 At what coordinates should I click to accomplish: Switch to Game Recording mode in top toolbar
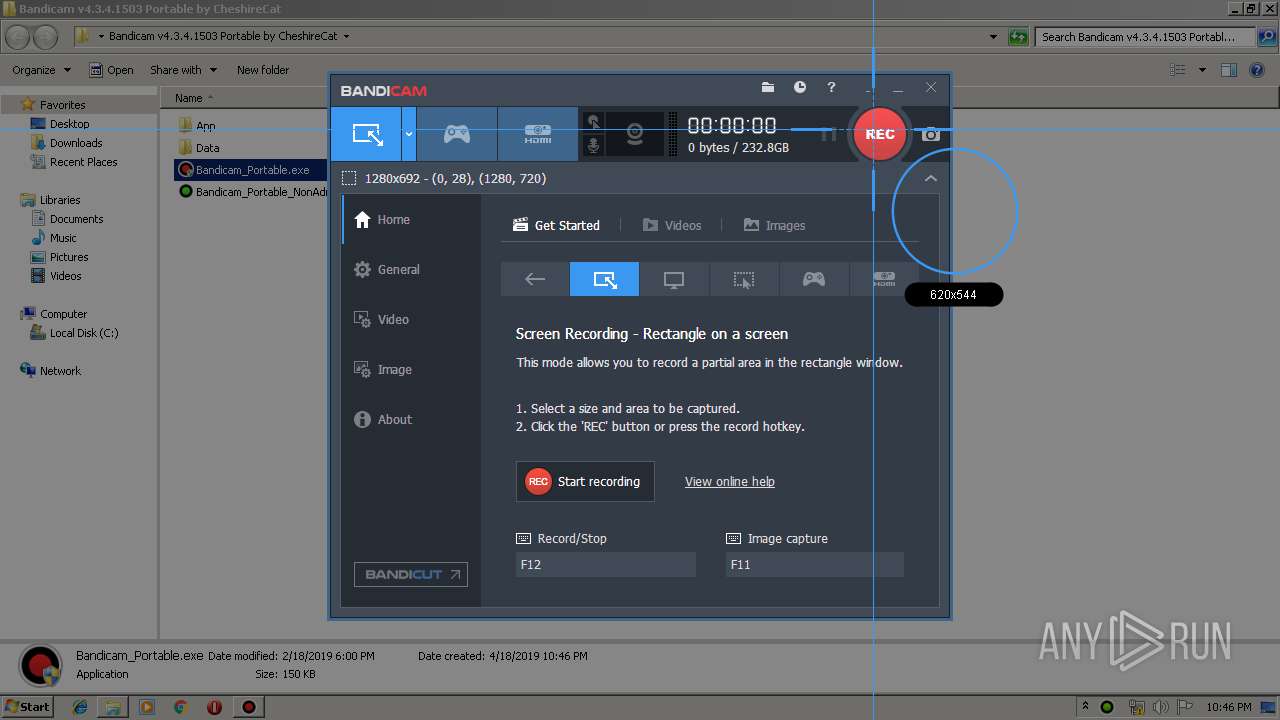457,134
